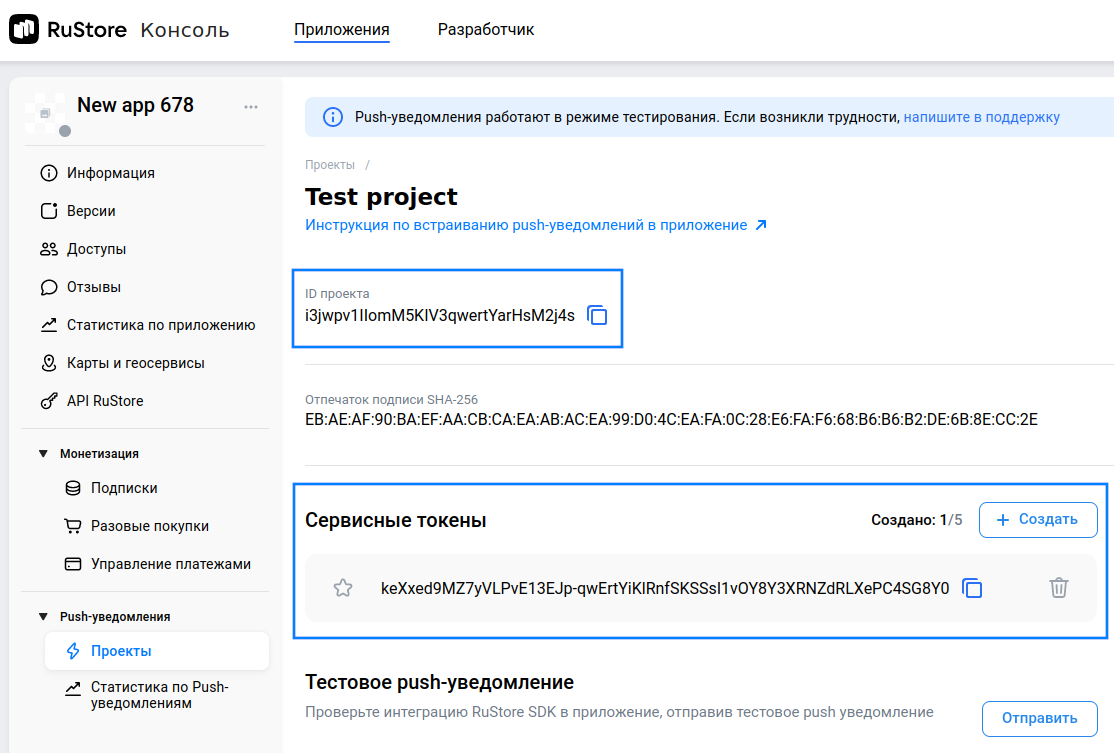
Task: Click the Создать button for service tokens
Action: tap(1038, 520)
